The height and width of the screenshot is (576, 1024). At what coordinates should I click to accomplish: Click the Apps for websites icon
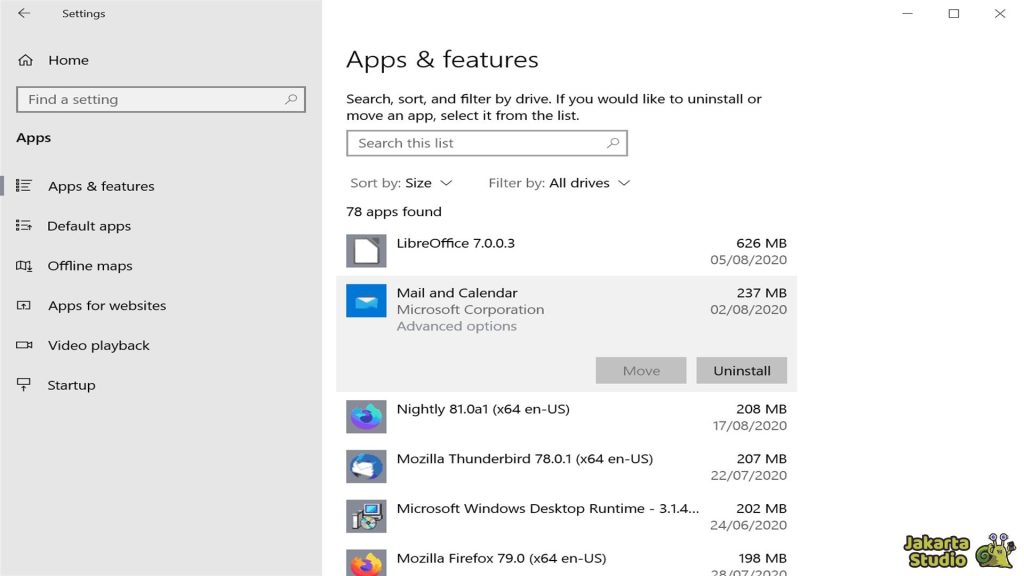pyautogui.click(x=22, y=306)
